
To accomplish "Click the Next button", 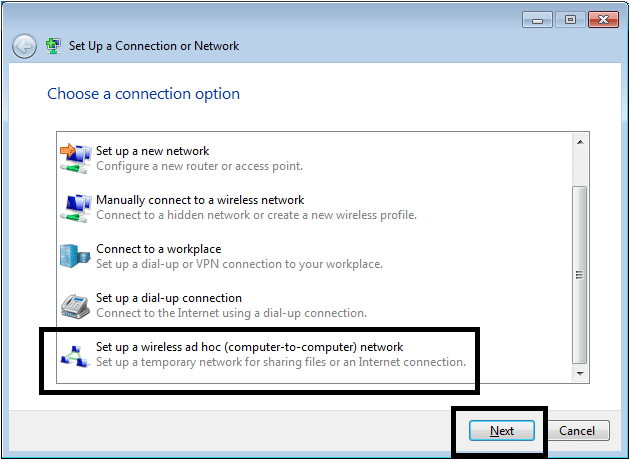I will click(502, 431).
